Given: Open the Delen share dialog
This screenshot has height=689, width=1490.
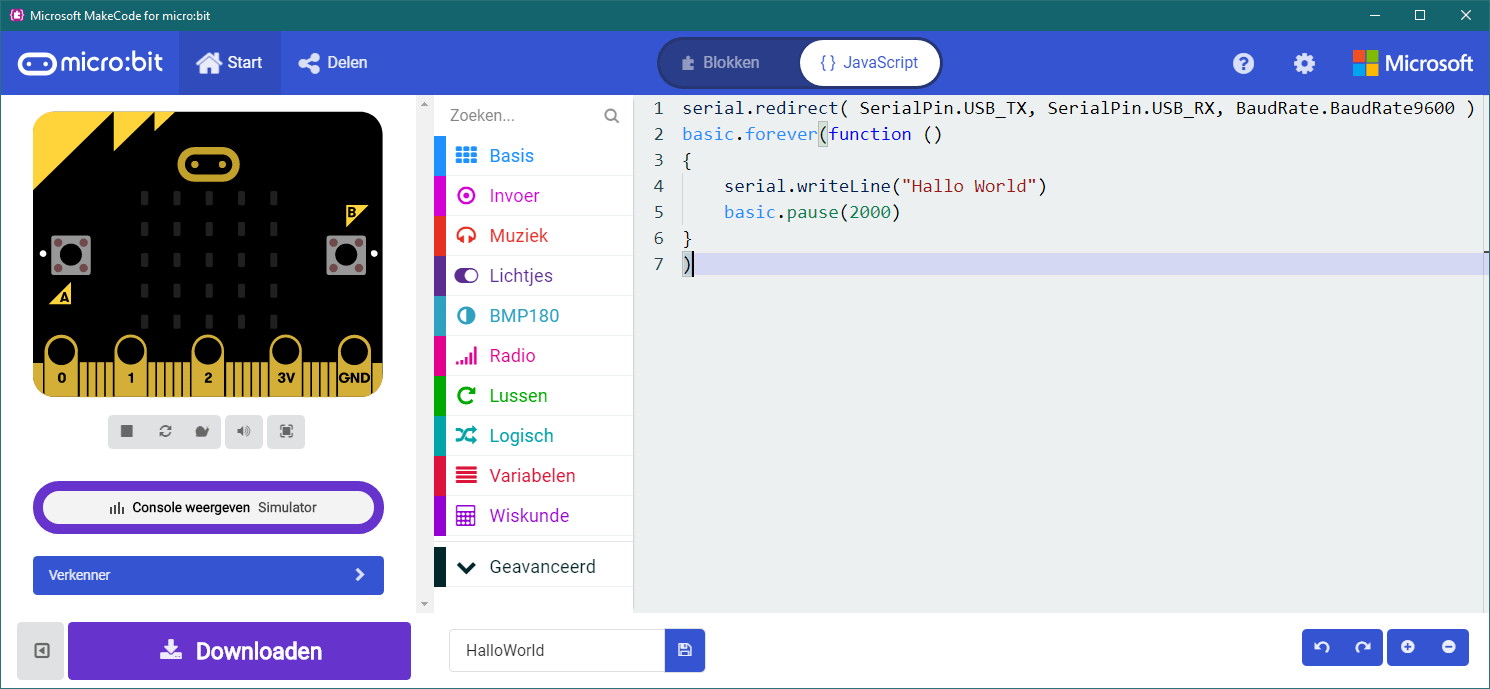Looking at the screenshot, I should click(x=333, y=63).
